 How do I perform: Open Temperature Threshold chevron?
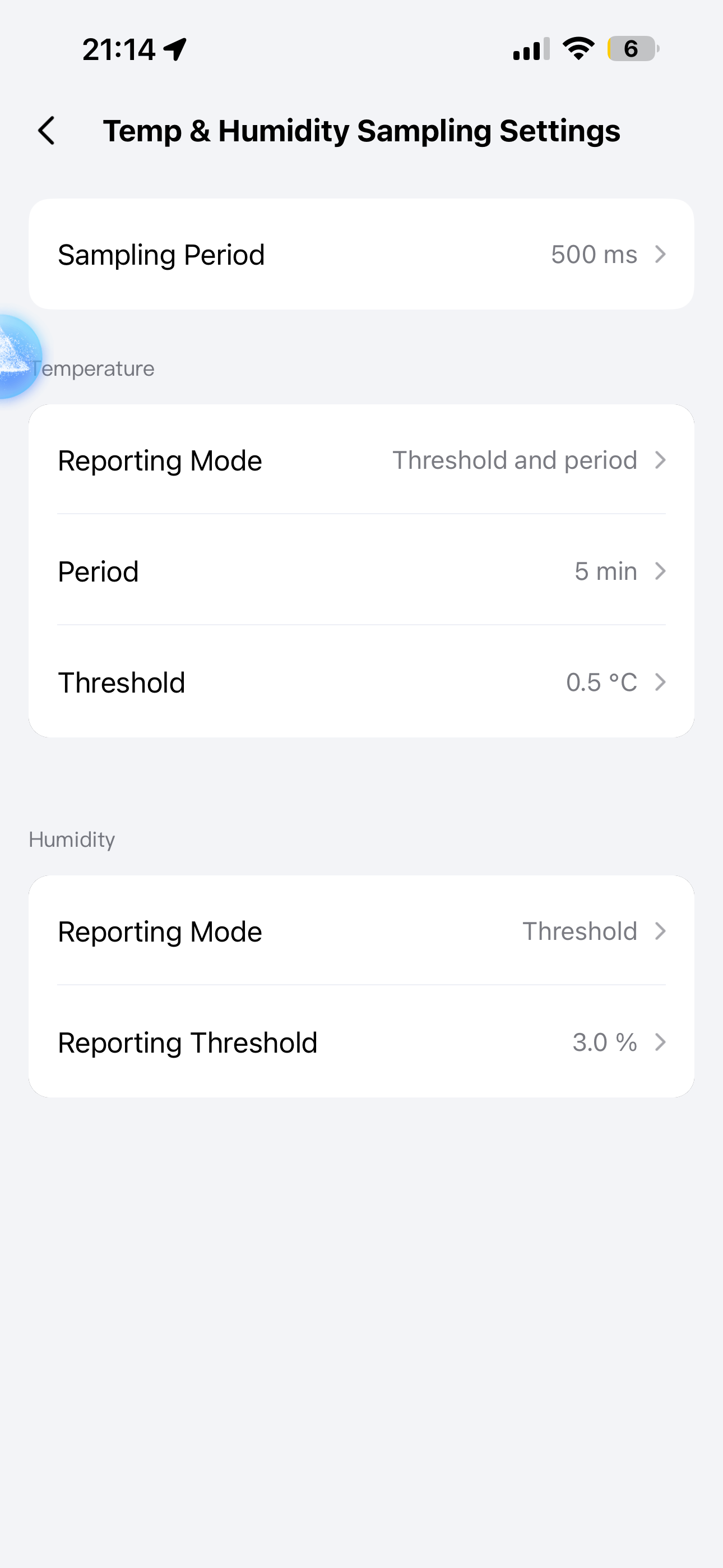(x=660, y=682)
